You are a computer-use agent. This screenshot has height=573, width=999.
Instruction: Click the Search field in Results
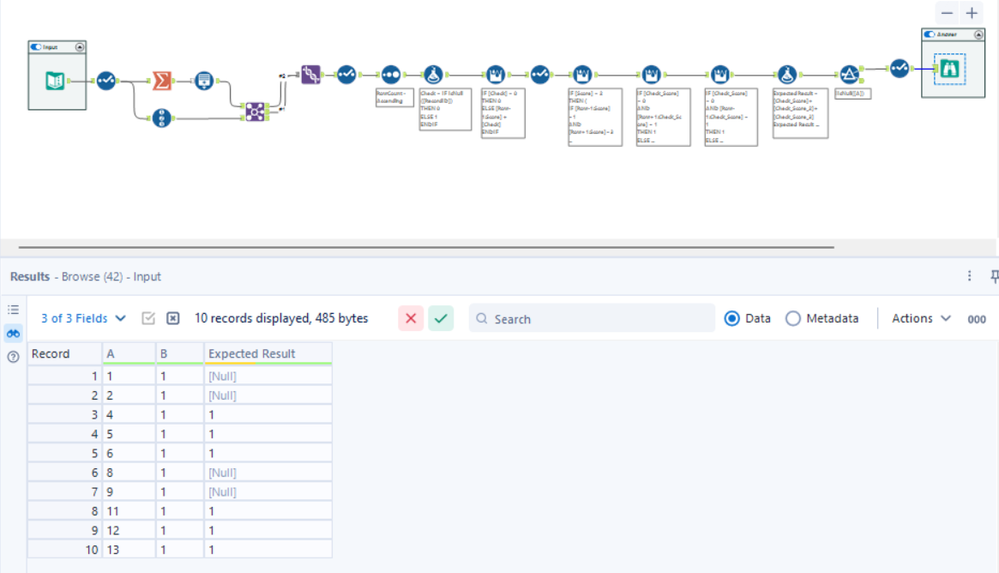tap(592, 318)
